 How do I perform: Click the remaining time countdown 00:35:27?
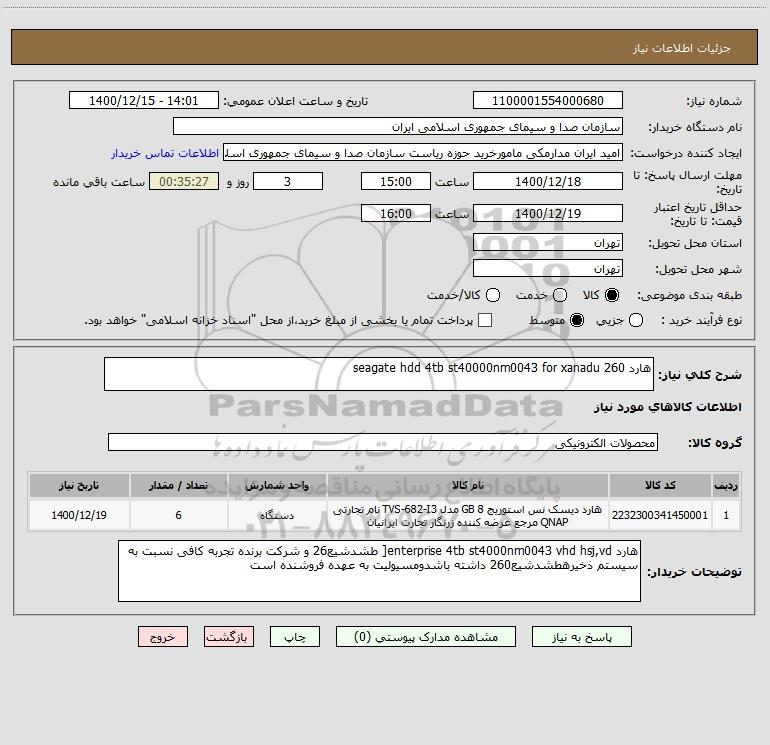(x=184, y=182)
